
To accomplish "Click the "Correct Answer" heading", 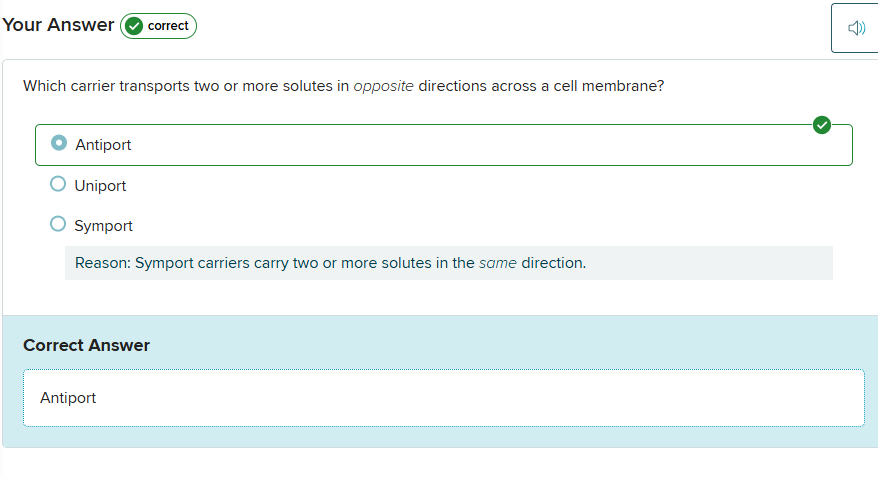I will tap(86, 345).
